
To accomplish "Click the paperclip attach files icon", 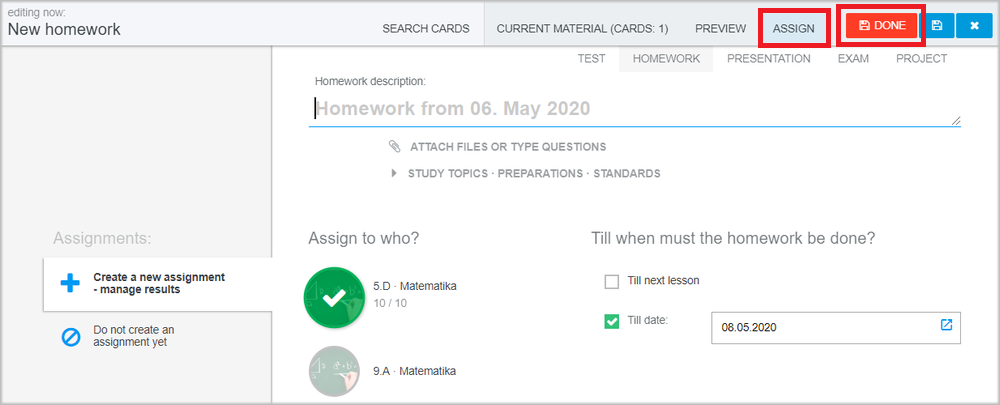I will (x=395, y=147).
